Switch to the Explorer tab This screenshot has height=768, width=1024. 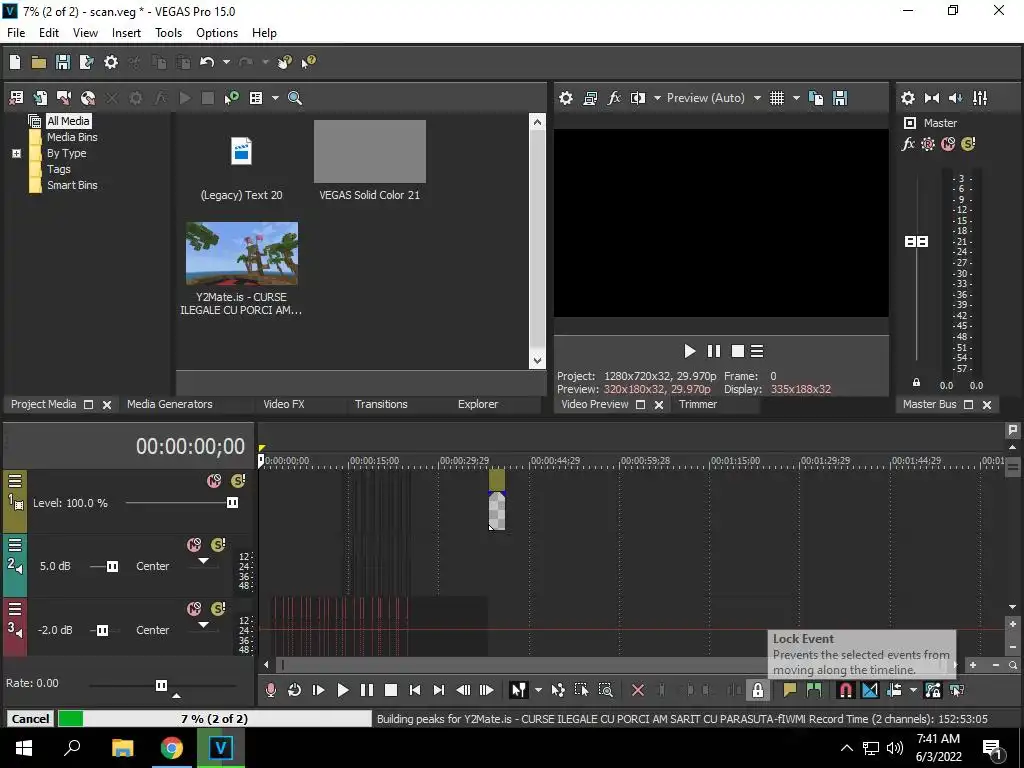(477, 404)
